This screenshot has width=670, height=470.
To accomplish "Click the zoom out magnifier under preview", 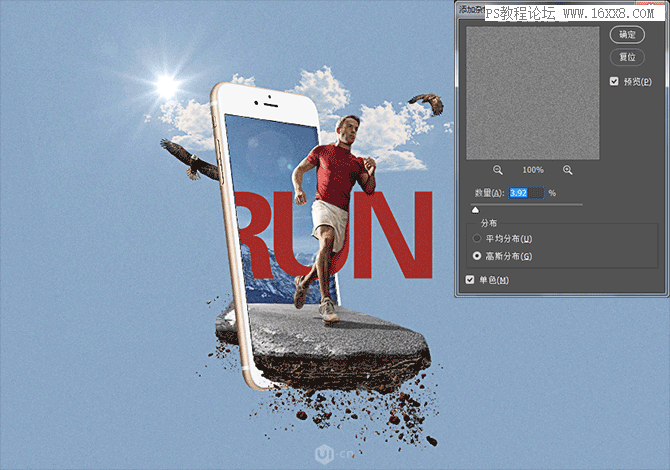I will point(497,170).
